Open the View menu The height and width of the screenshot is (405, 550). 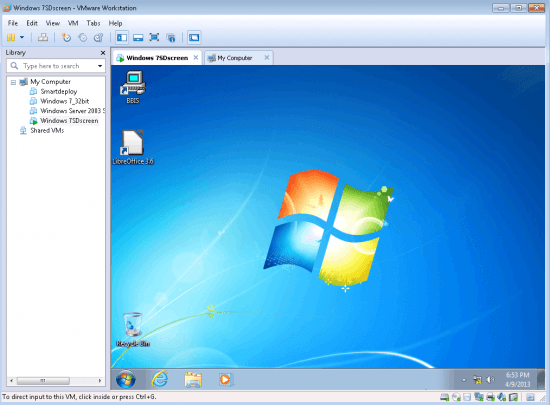click(53, 23)
